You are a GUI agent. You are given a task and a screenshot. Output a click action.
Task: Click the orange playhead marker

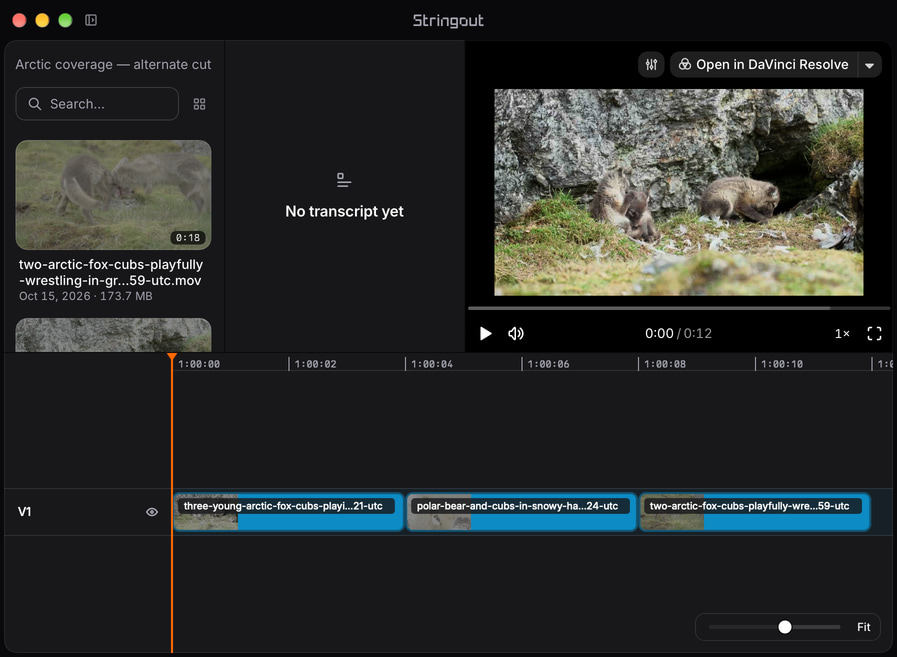tap(172, 357)
